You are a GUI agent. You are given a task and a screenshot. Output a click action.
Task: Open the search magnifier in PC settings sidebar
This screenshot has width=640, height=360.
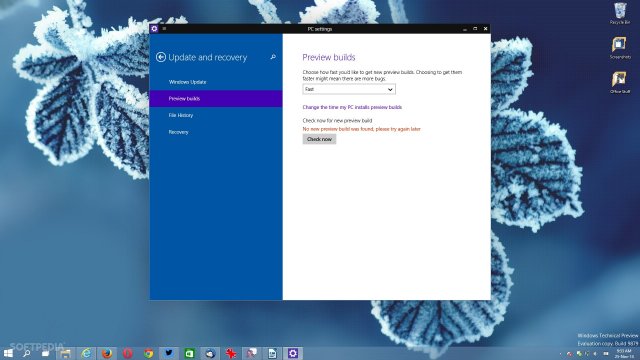point(273,57)
